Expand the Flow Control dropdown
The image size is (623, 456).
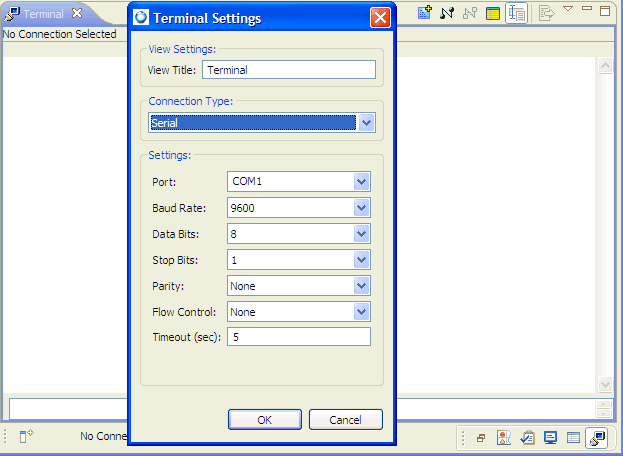[362, 312]
